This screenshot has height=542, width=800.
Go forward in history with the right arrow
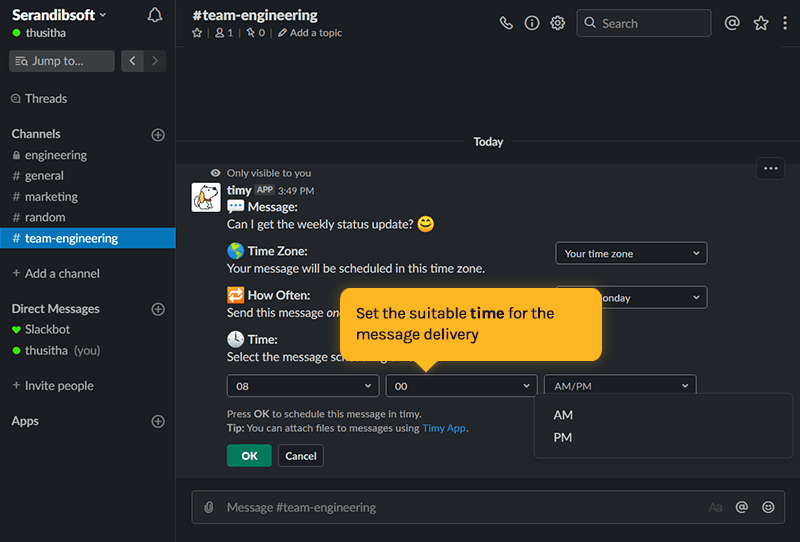coord(155,61)
